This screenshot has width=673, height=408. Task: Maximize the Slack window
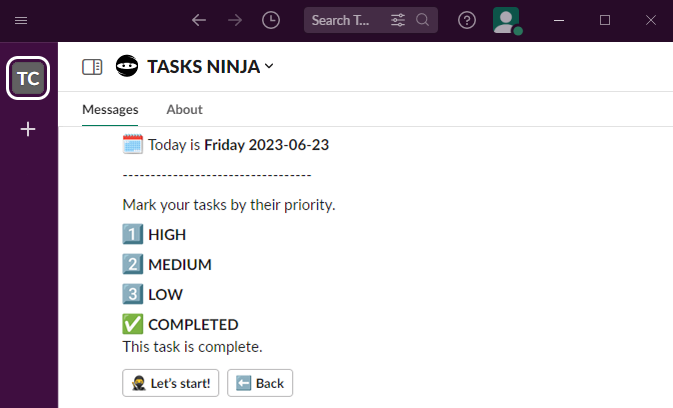pos(605,20)
